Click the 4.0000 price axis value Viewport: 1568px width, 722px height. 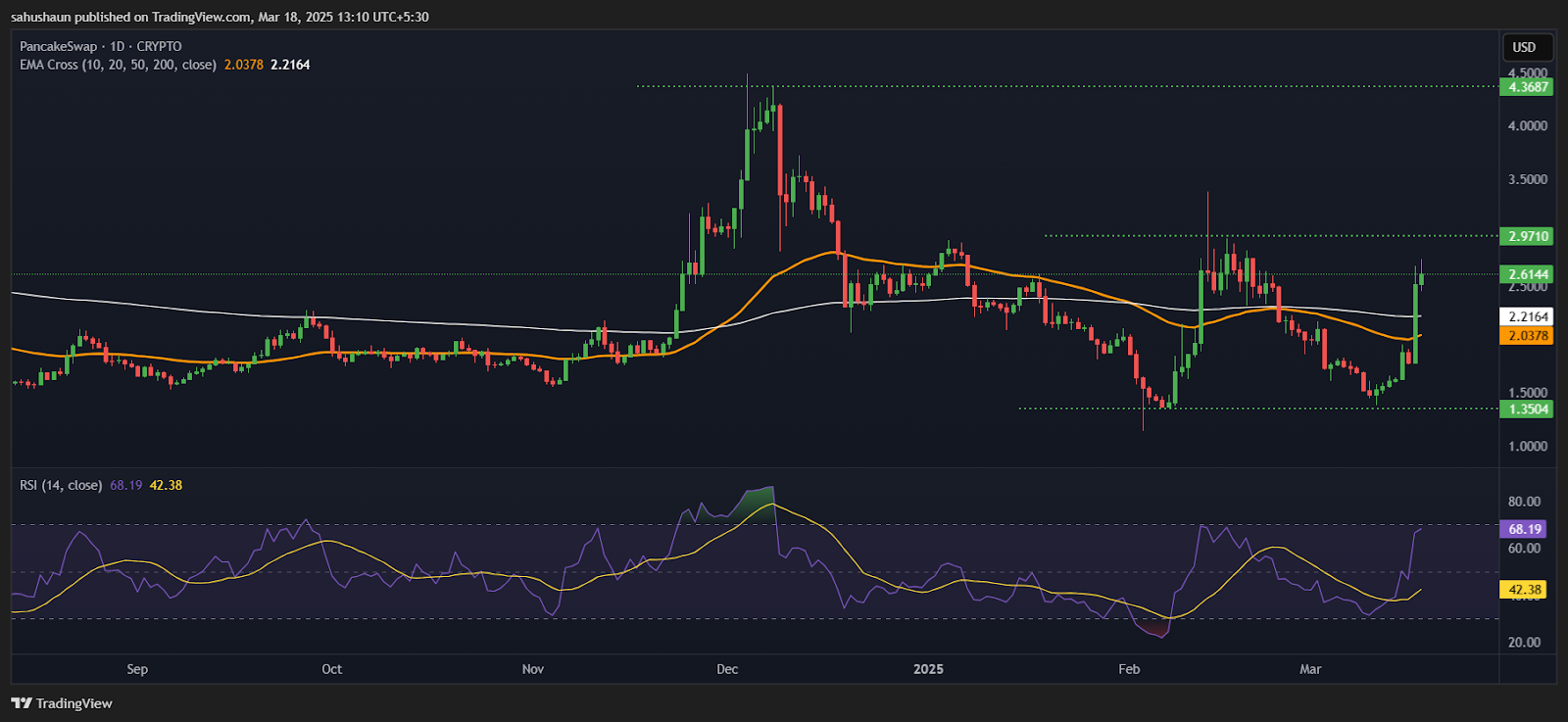tap(1527, 125)
